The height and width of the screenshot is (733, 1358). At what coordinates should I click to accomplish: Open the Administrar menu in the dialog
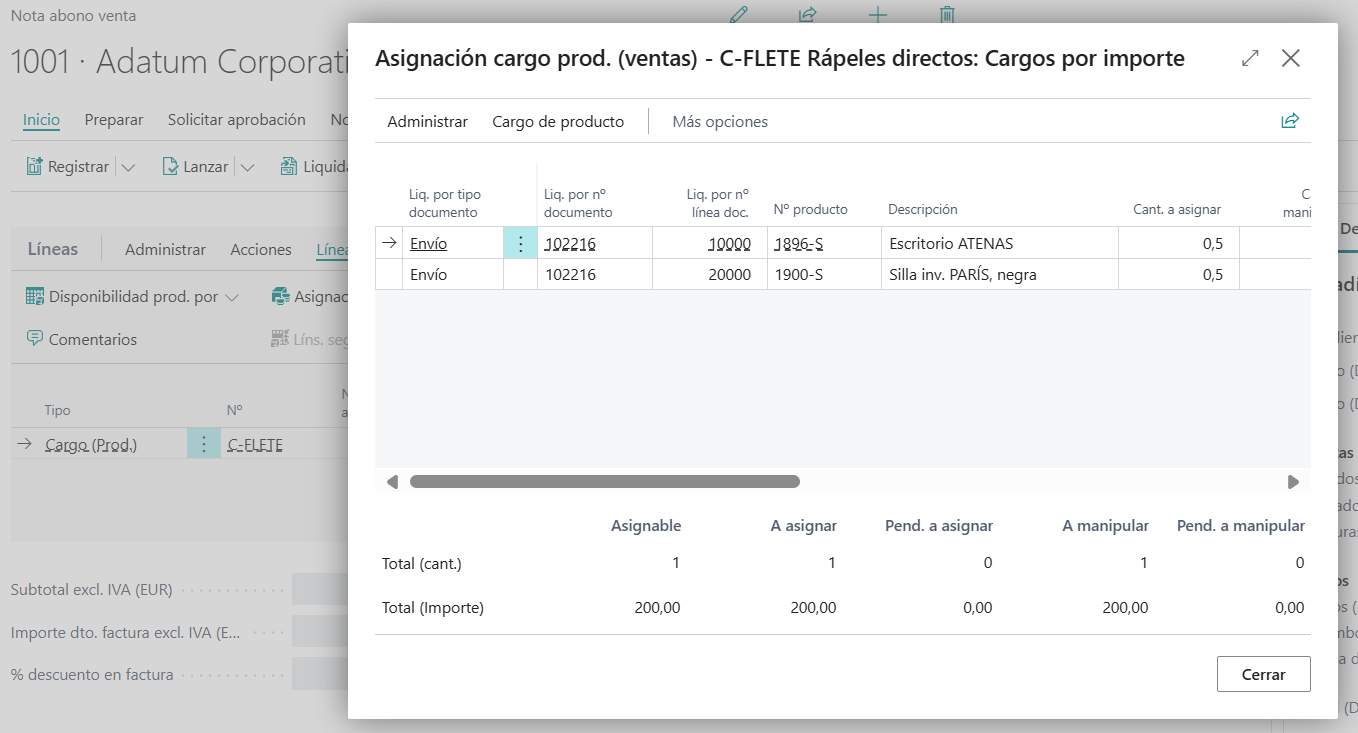point(427,122)
